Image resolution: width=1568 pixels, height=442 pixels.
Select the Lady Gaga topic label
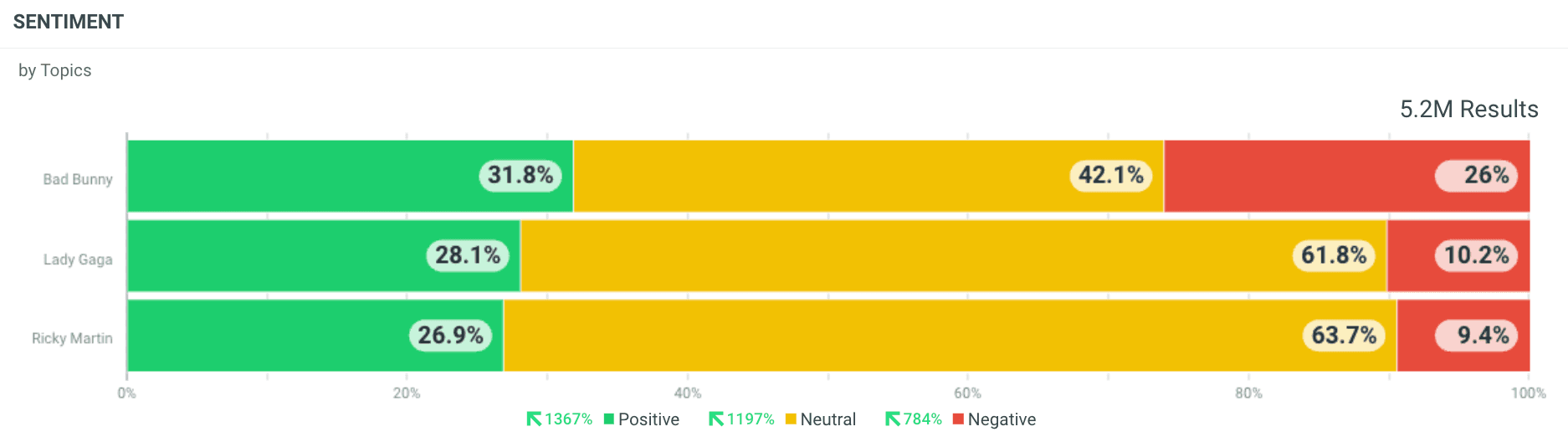click(x=78, y=260)
